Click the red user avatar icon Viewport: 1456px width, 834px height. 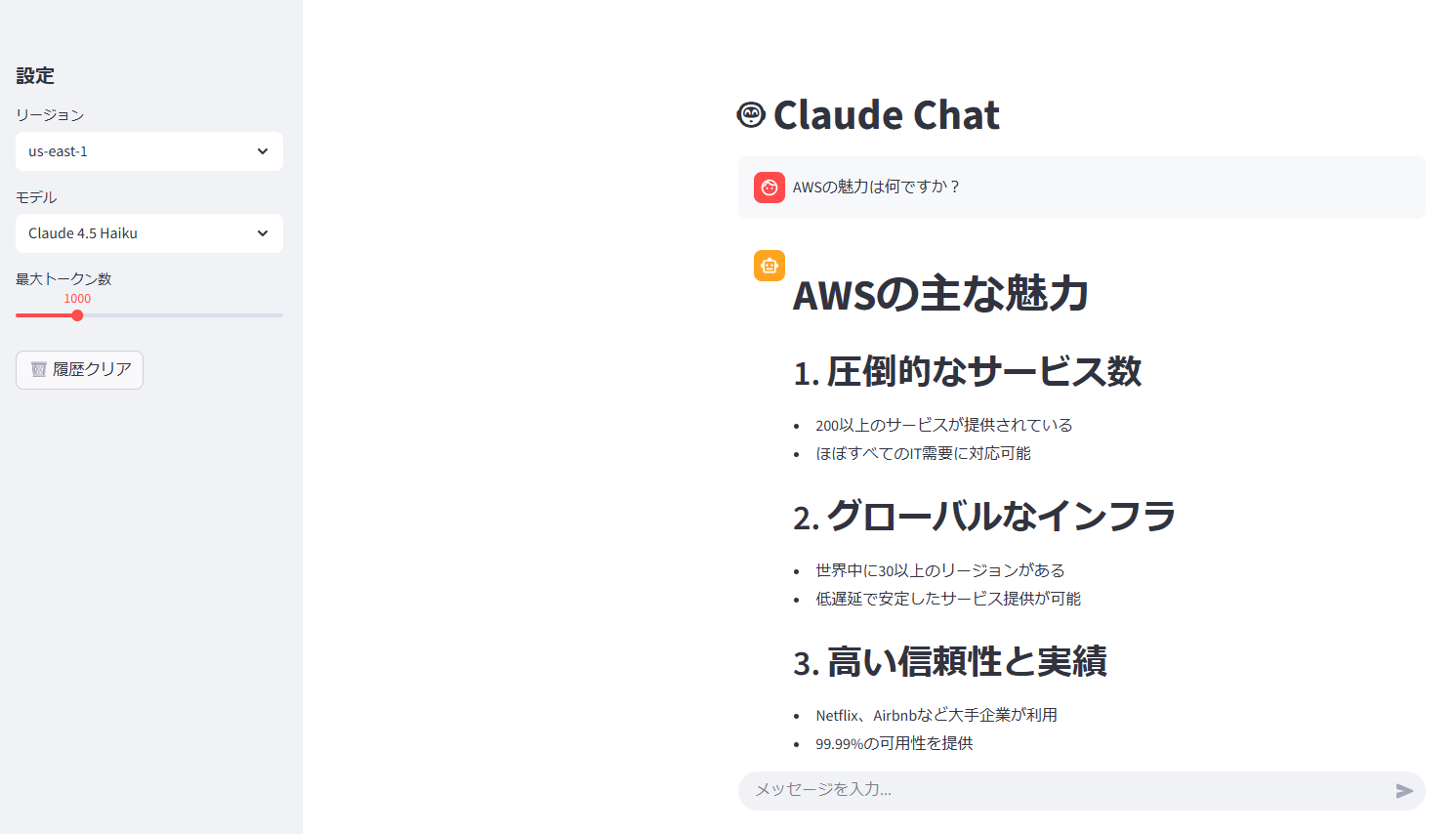[770, 188]
